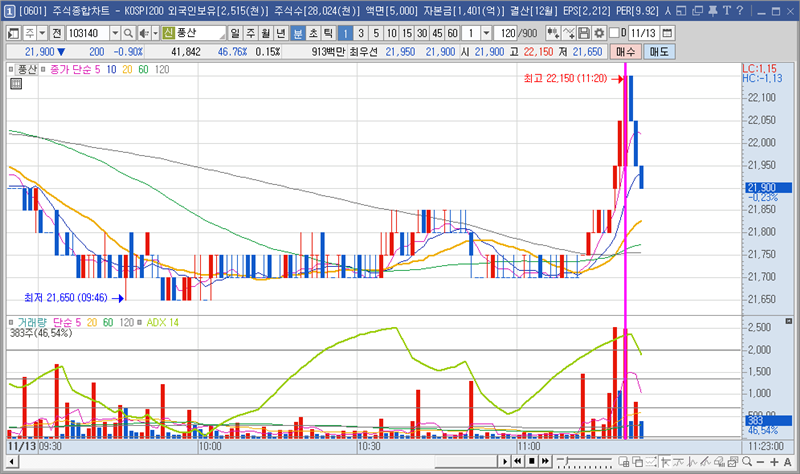The height and width of the screenshot is (474, 800).
Task: Toggle the 풍산 price series small checkbox
Action: pyautogui.click(x=12, y=70)
